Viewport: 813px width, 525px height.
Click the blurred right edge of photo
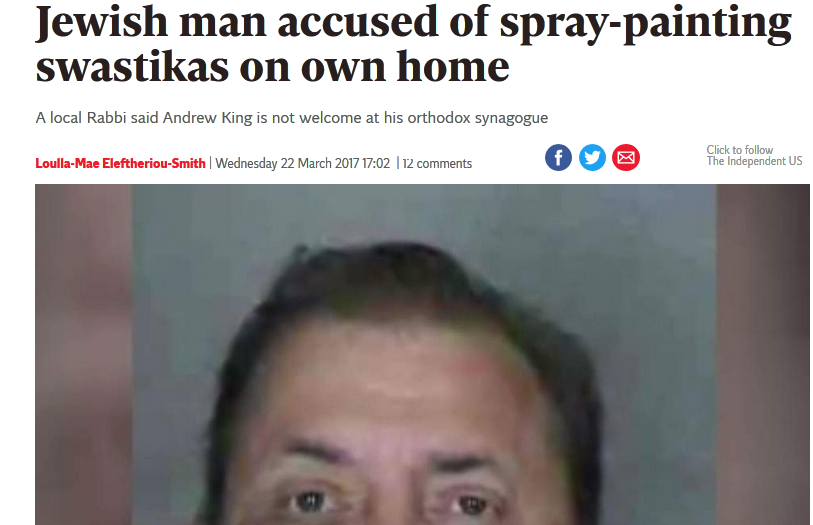coord(763,354)
